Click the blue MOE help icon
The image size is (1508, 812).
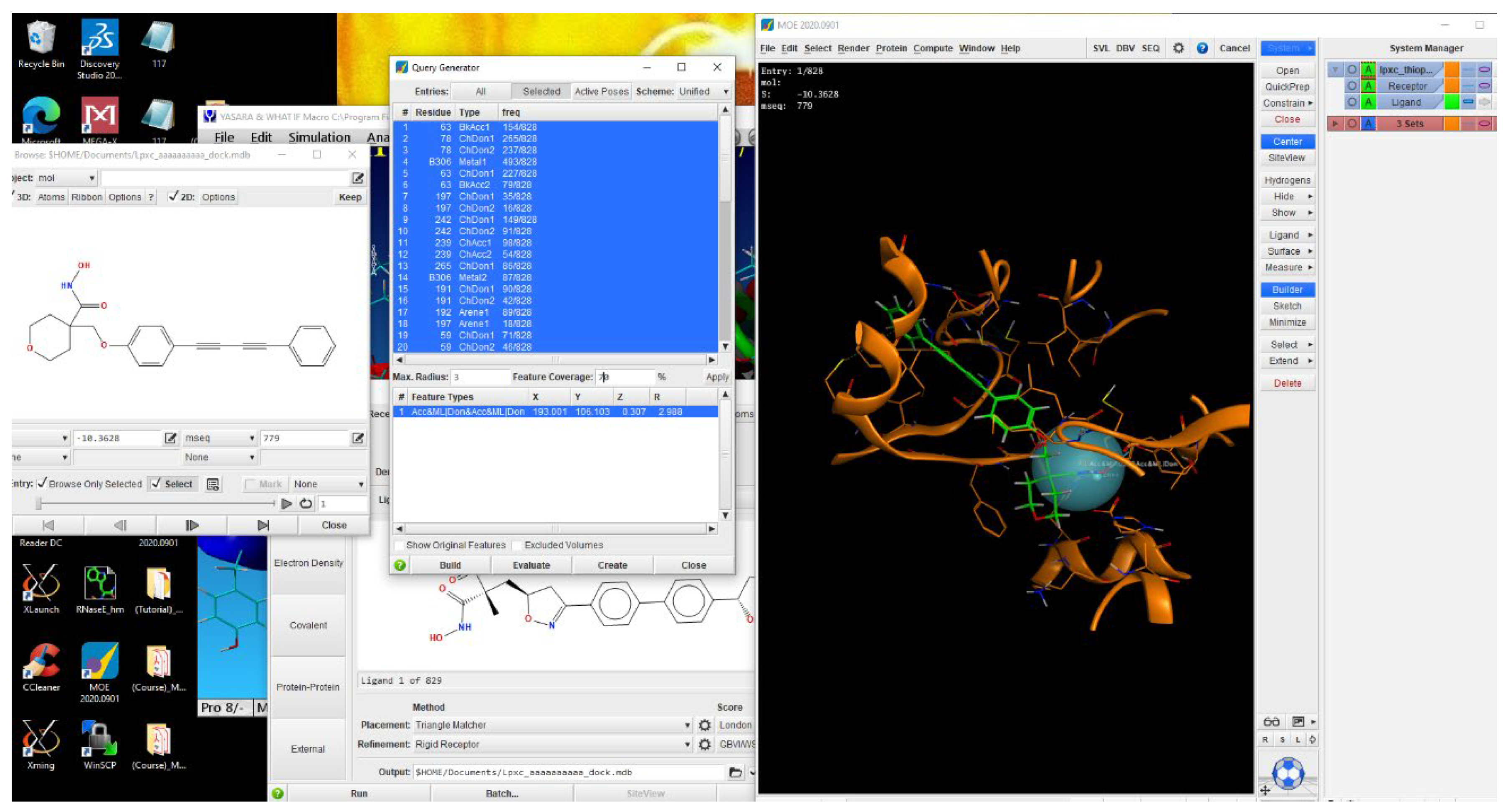point(1202,48)
